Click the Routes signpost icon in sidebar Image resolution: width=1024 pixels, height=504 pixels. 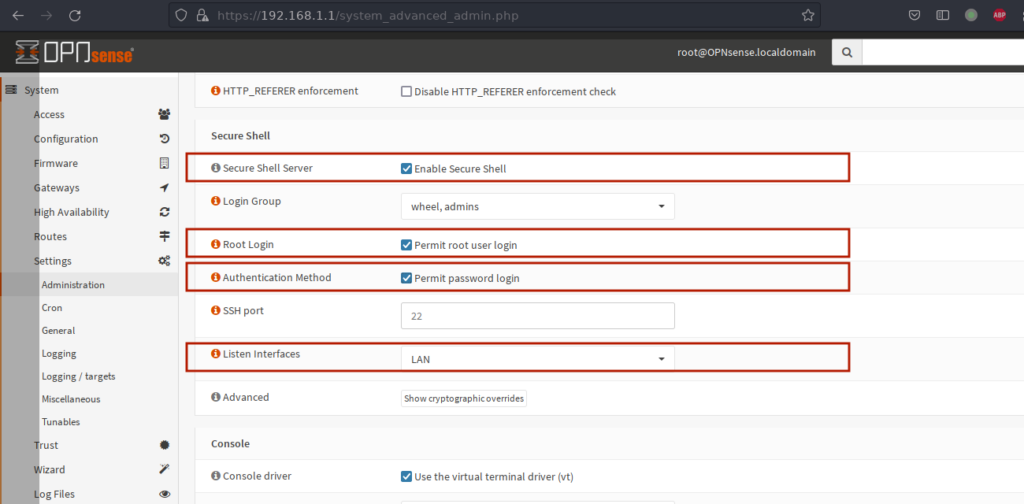165,236
